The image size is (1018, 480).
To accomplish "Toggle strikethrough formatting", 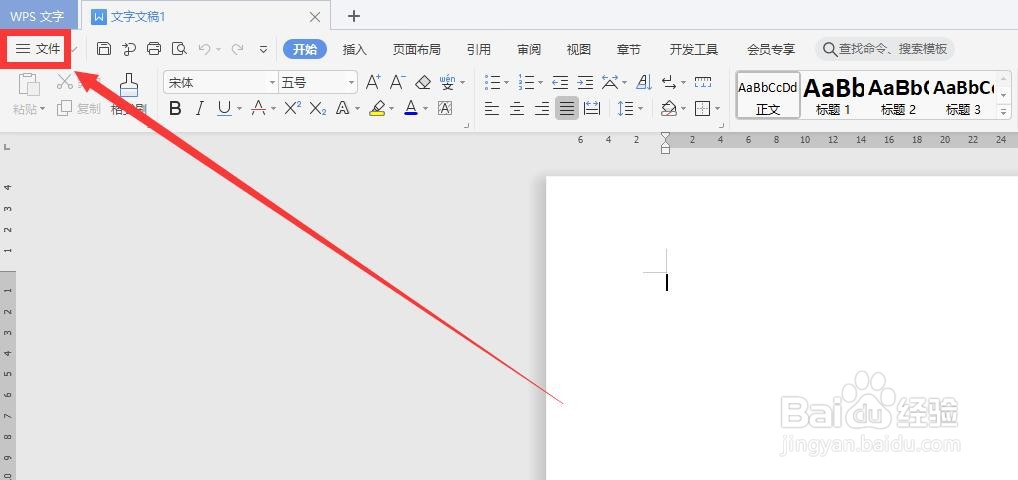I will 258,108.
